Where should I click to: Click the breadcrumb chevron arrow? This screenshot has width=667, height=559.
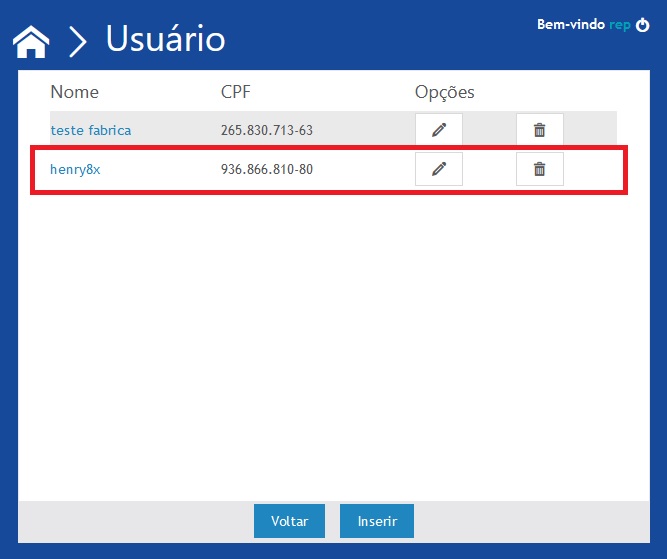(x=78, y=41)
